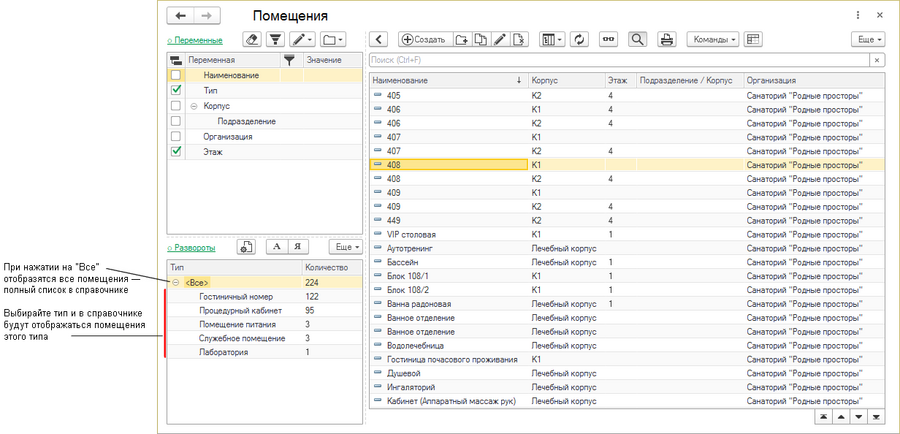Click the Создать button
Screen dimensions: 900x434
pyautogui.click(x=425, y=39)
